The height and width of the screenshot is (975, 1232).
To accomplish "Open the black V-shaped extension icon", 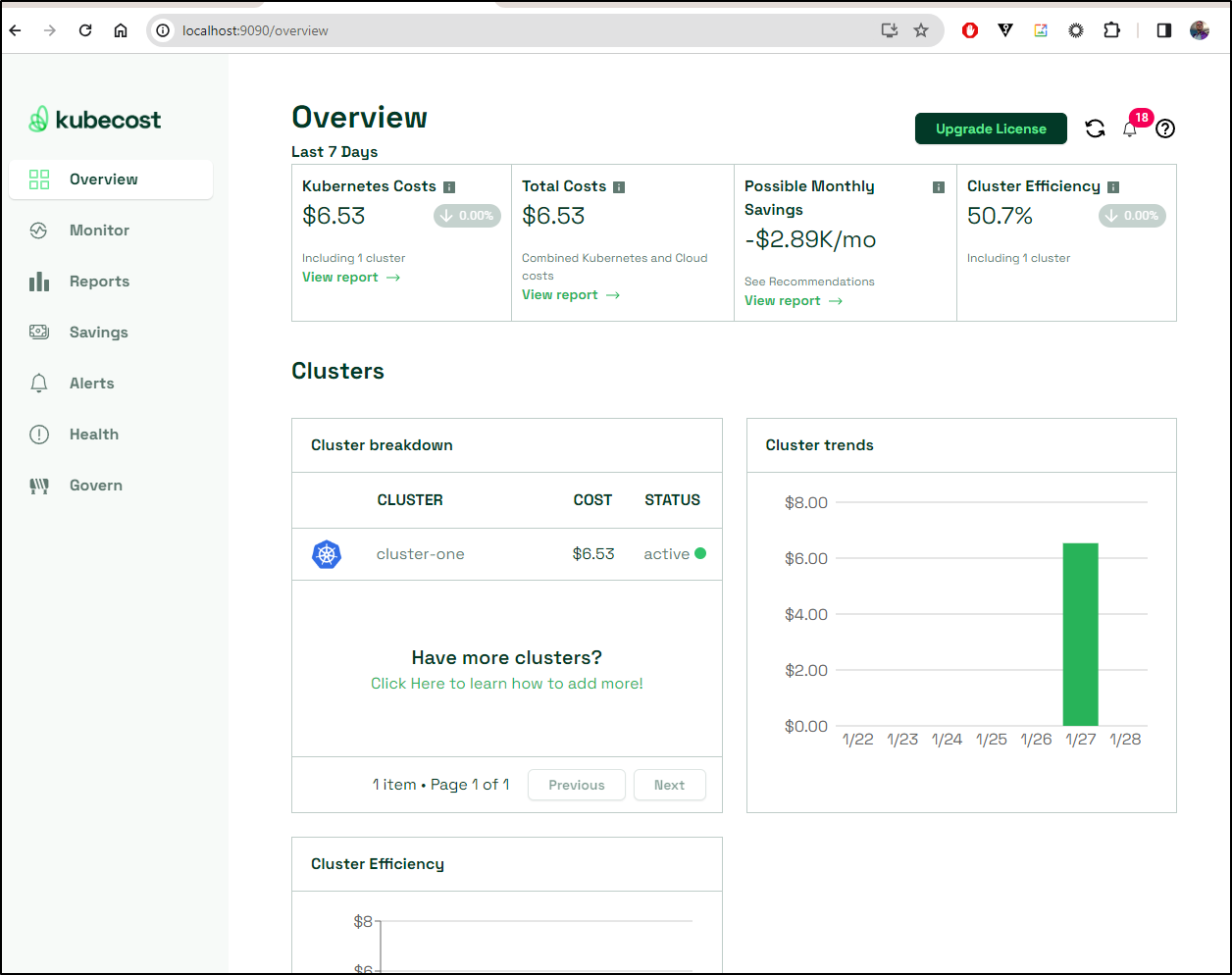I will (1005, 30).
